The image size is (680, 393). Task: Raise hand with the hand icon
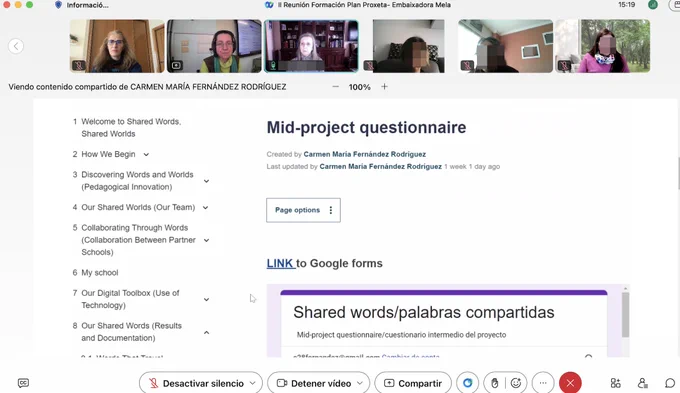pyautogui.click(x=494, y=383)
